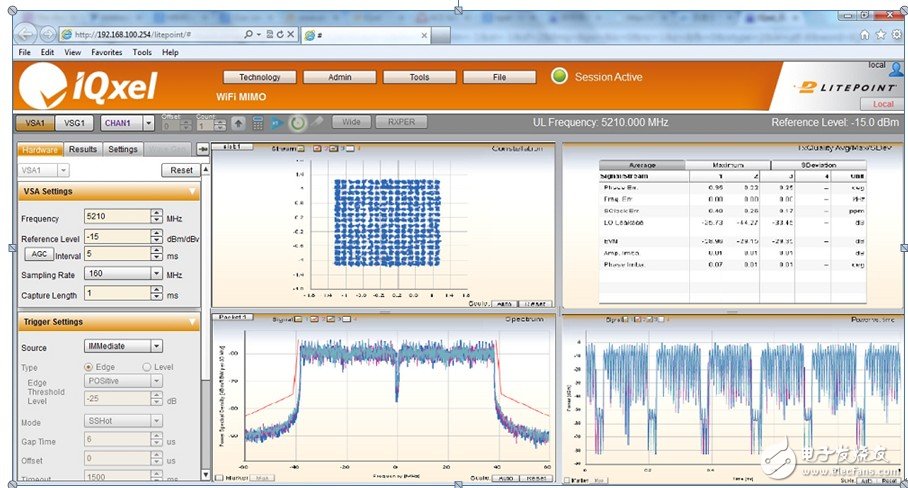Click the upload arrow icon in toolbar
908x488 pixels.
[x=238, y=123]
